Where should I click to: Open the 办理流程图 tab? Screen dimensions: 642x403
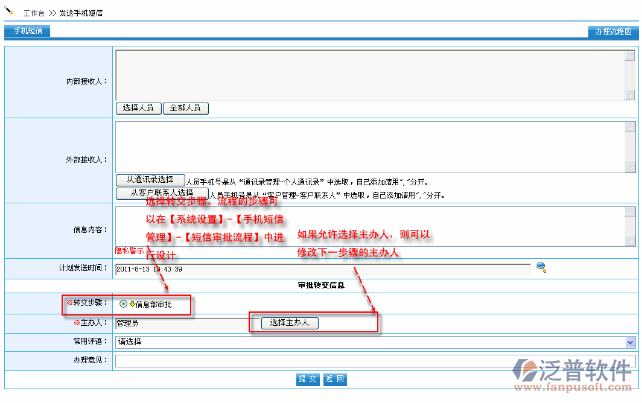tap(611, 32)
